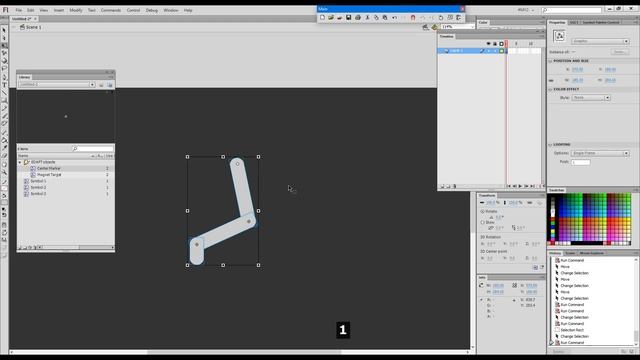The image size is (640, 360).
Task: Select the Line tool
Action: click(x=4, y=92)
